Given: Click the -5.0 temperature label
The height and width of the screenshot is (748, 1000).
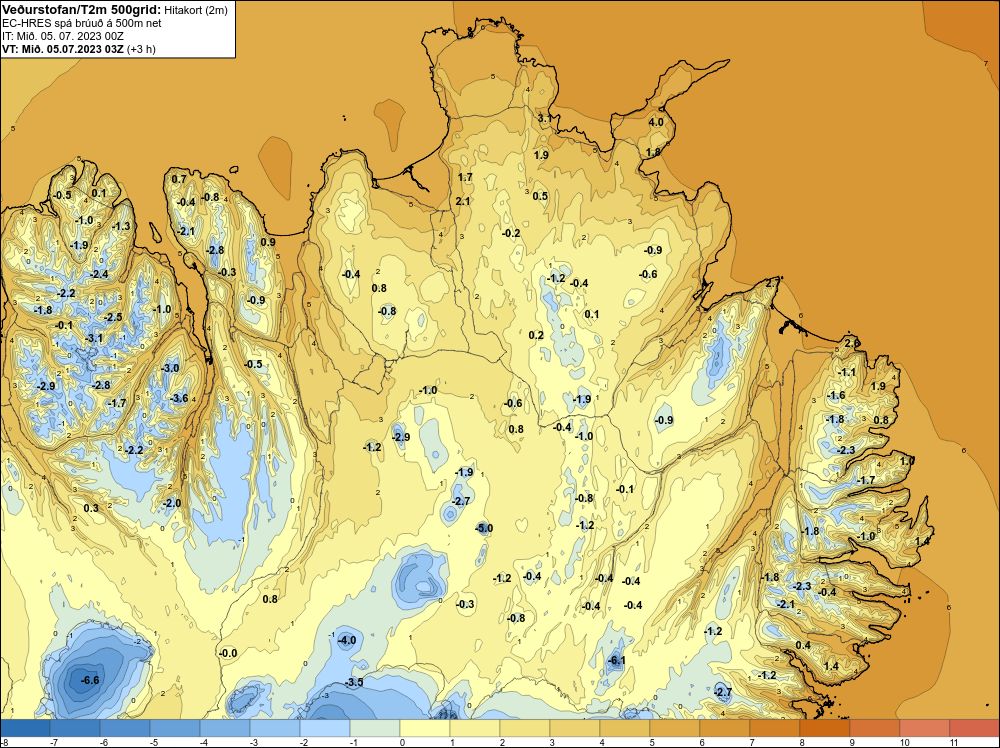Looking at the screenshot, I should click(484, 528).
